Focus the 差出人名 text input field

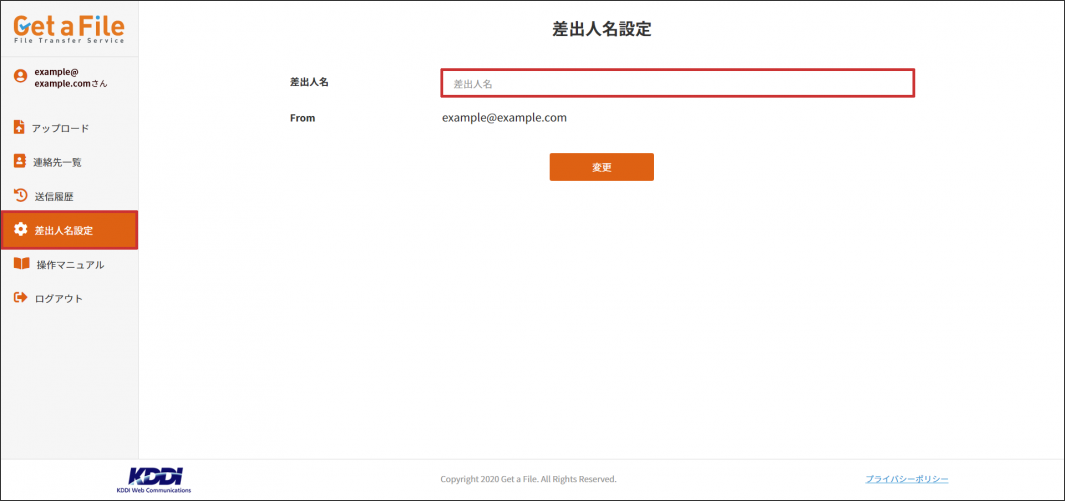point(678,84)
